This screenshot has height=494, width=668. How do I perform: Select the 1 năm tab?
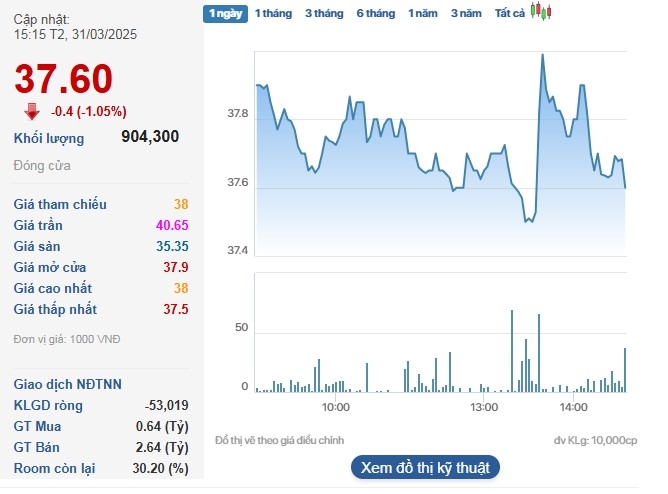pyautogui.click(x=423, y=13)
